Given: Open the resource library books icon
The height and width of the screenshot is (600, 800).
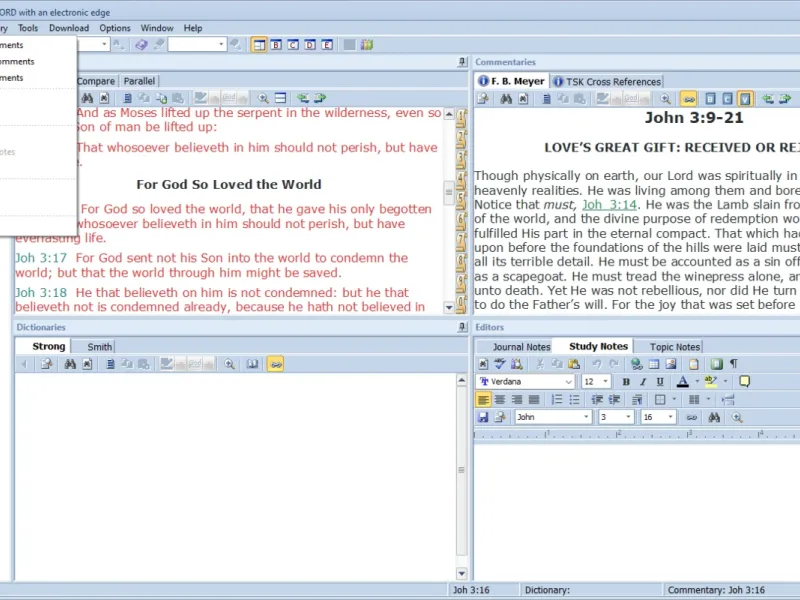Looking at the screenshot, I should 367,45.
